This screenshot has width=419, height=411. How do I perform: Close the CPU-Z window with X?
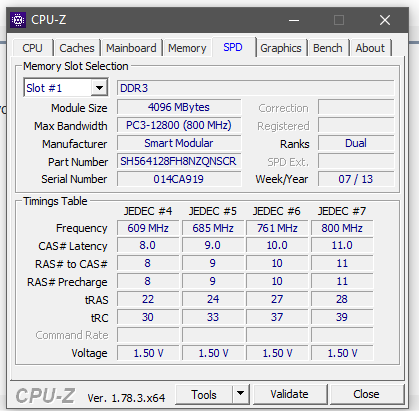pyautogui.click(x=385, y=20)
